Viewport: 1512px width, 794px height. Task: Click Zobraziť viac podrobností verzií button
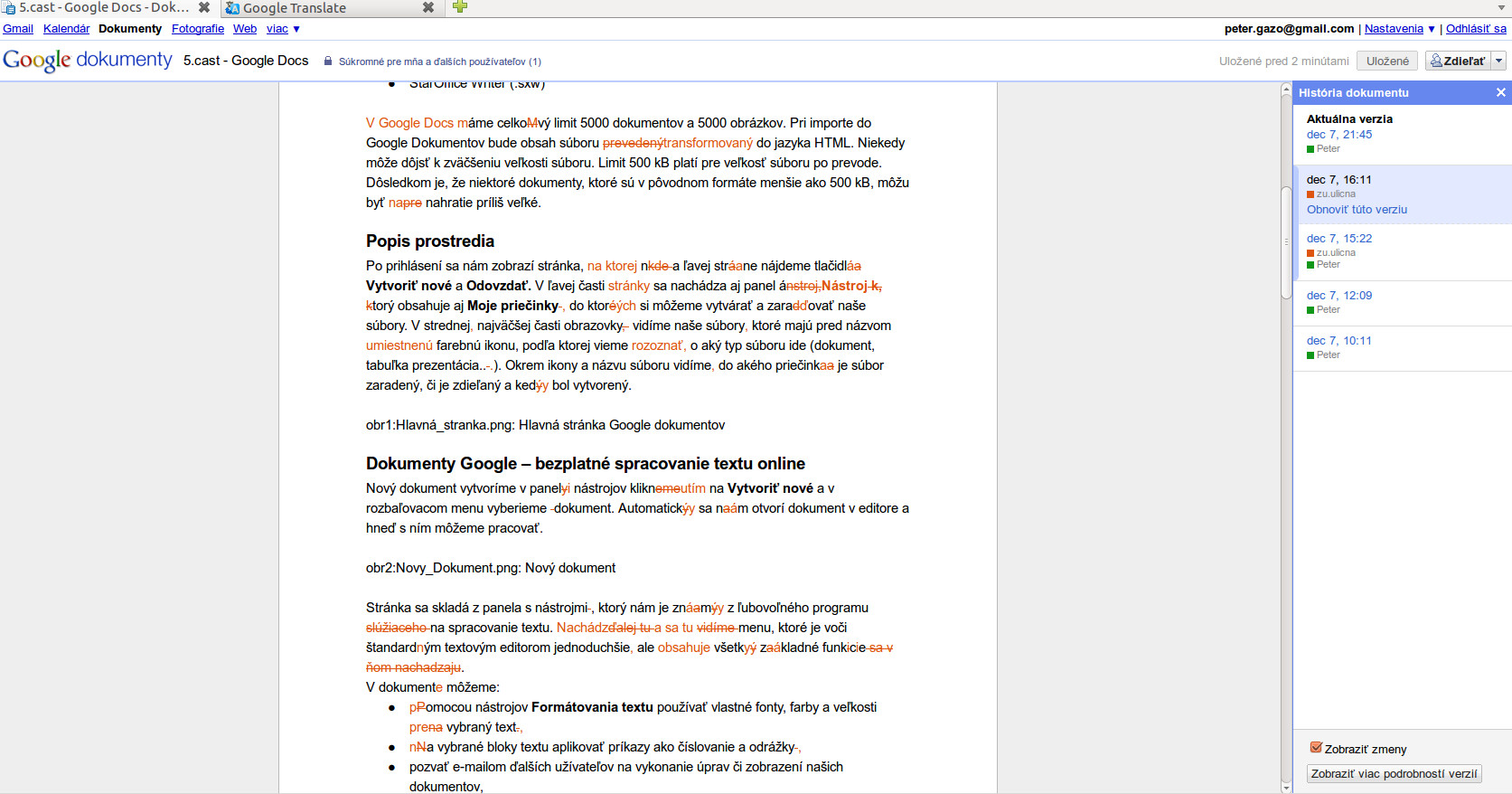tap(1394, 774)
